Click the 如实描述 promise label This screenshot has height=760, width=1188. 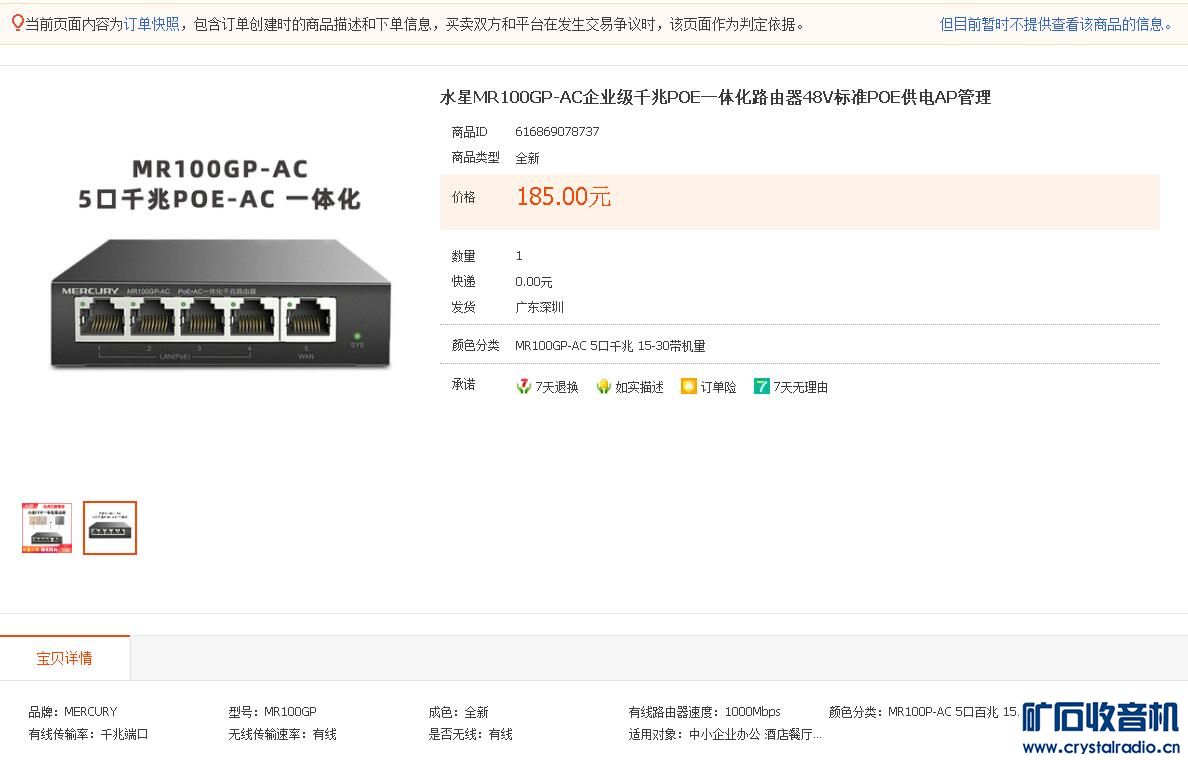tap(639, 387)
